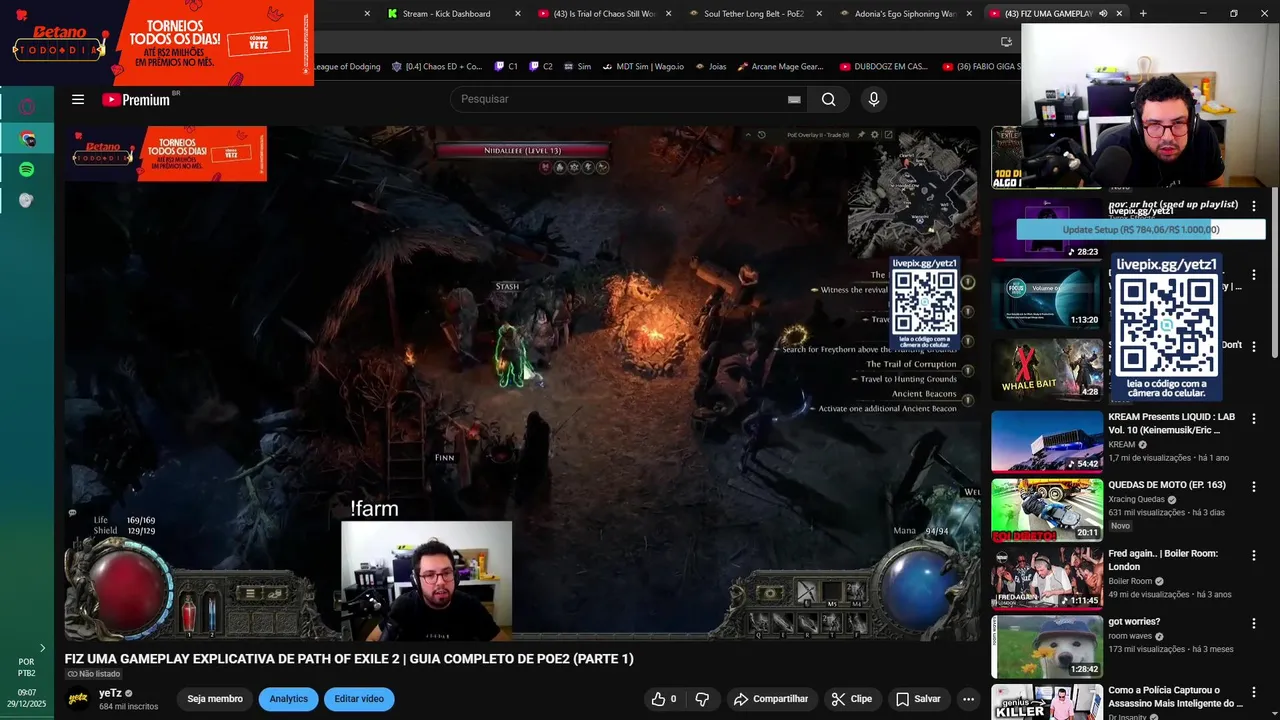This screenshot has height=720, width=1280.
Task: Switch to Soul Tether Long Belt tab
Action: coord(753,14)
